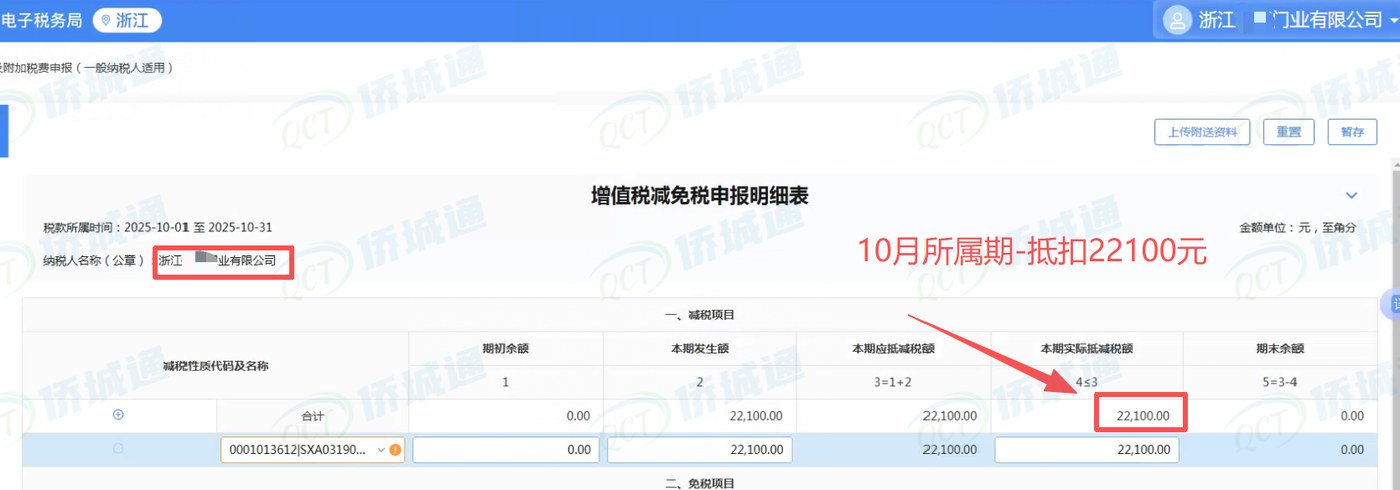
Task: Click the 5=3-4 formula cell
Action: click(1280, 382)
